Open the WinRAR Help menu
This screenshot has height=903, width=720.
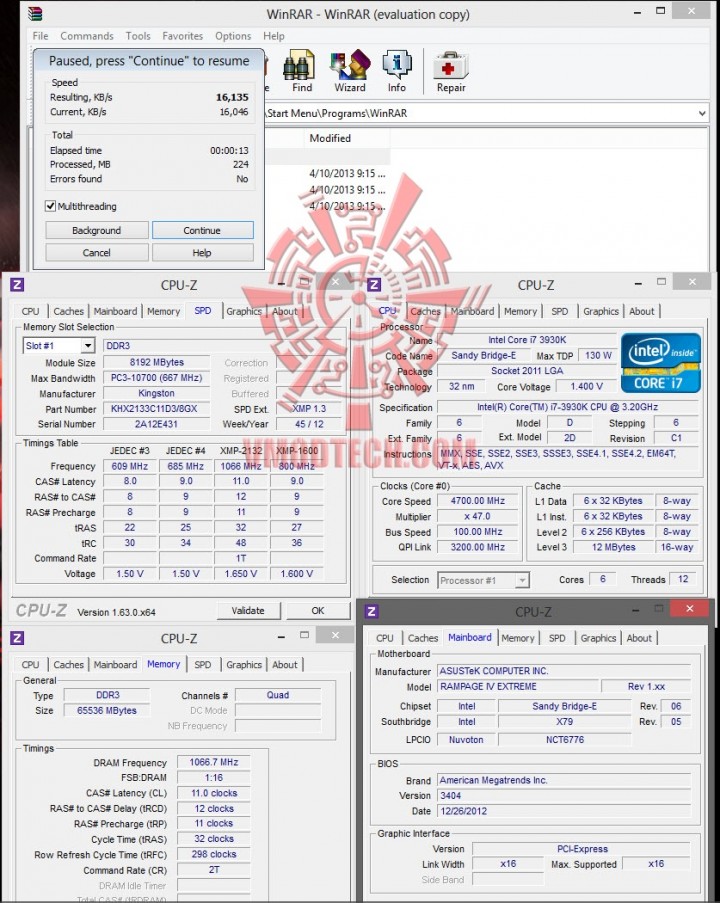click(x=274, y=36)
